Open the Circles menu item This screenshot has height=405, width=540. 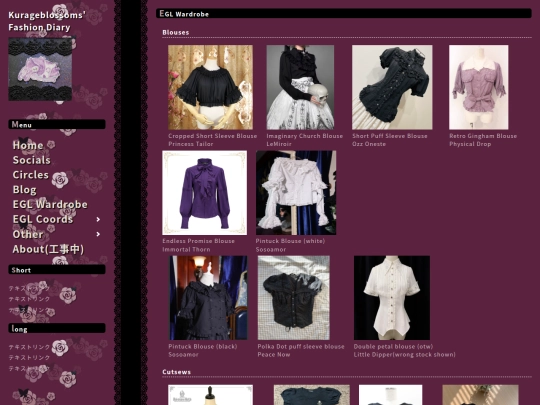(31, 175)
